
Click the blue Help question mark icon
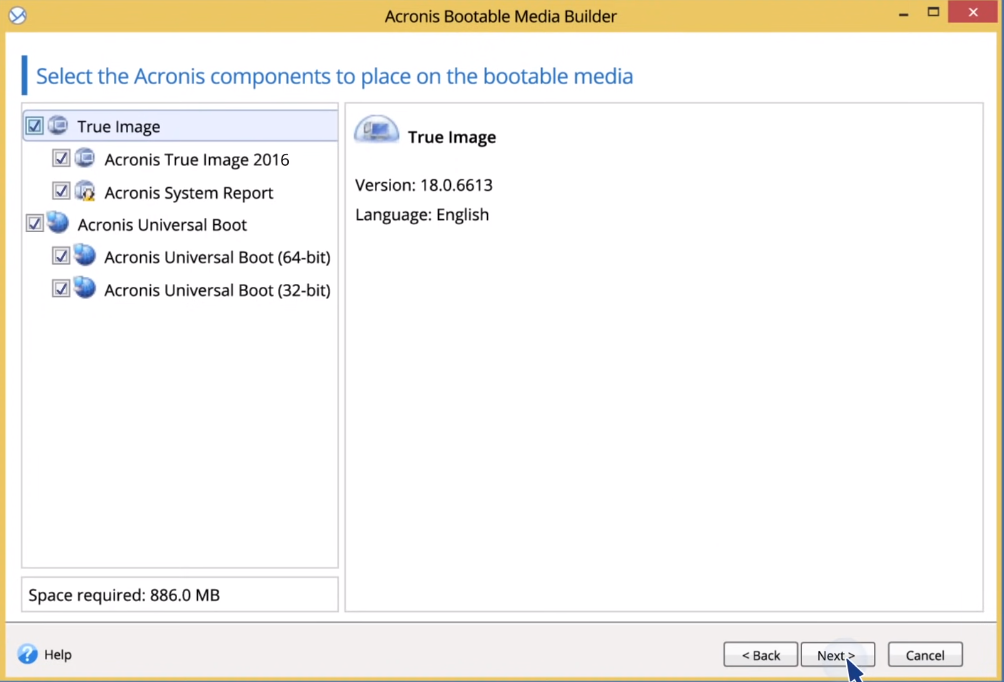click(28, 654)
